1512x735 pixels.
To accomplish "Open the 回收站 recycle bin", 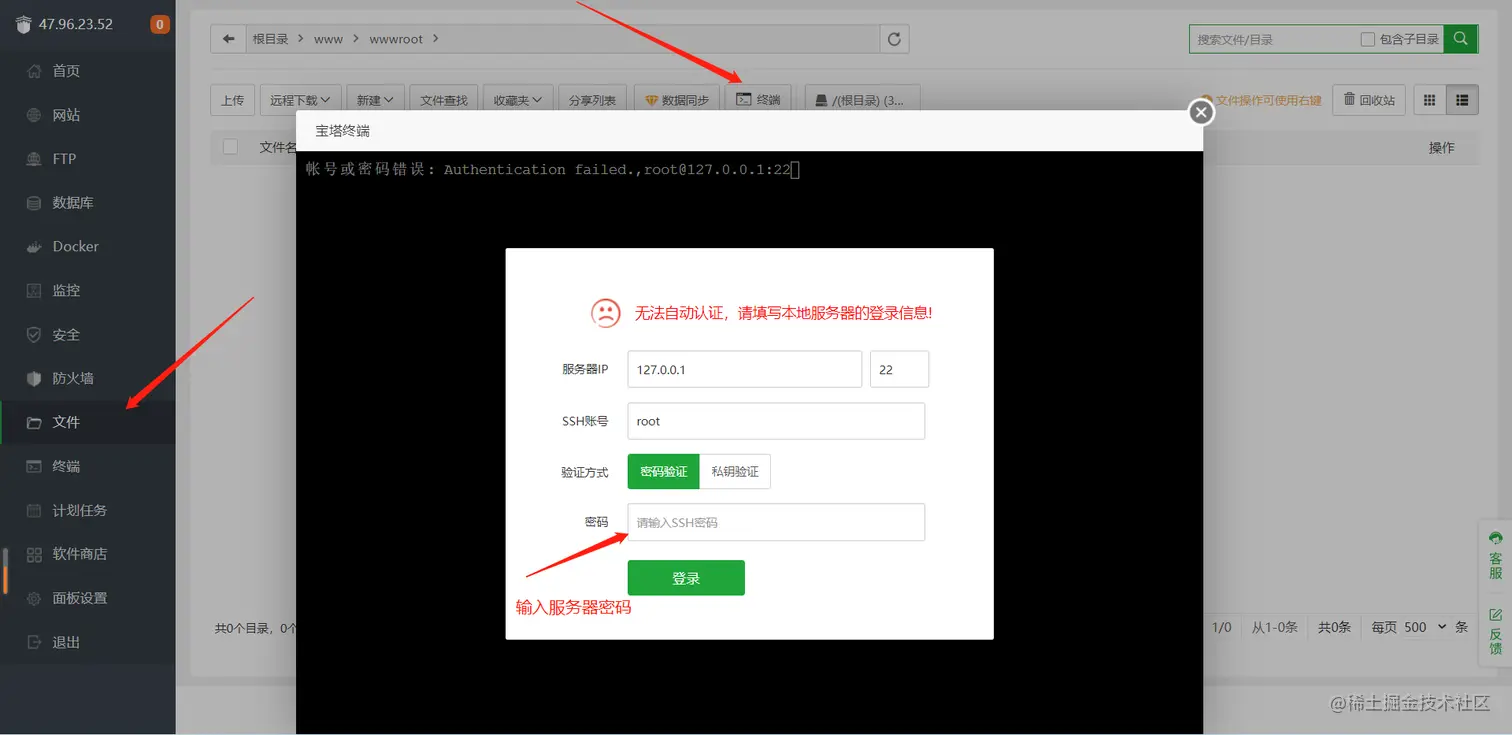I will pos(1369,100).
